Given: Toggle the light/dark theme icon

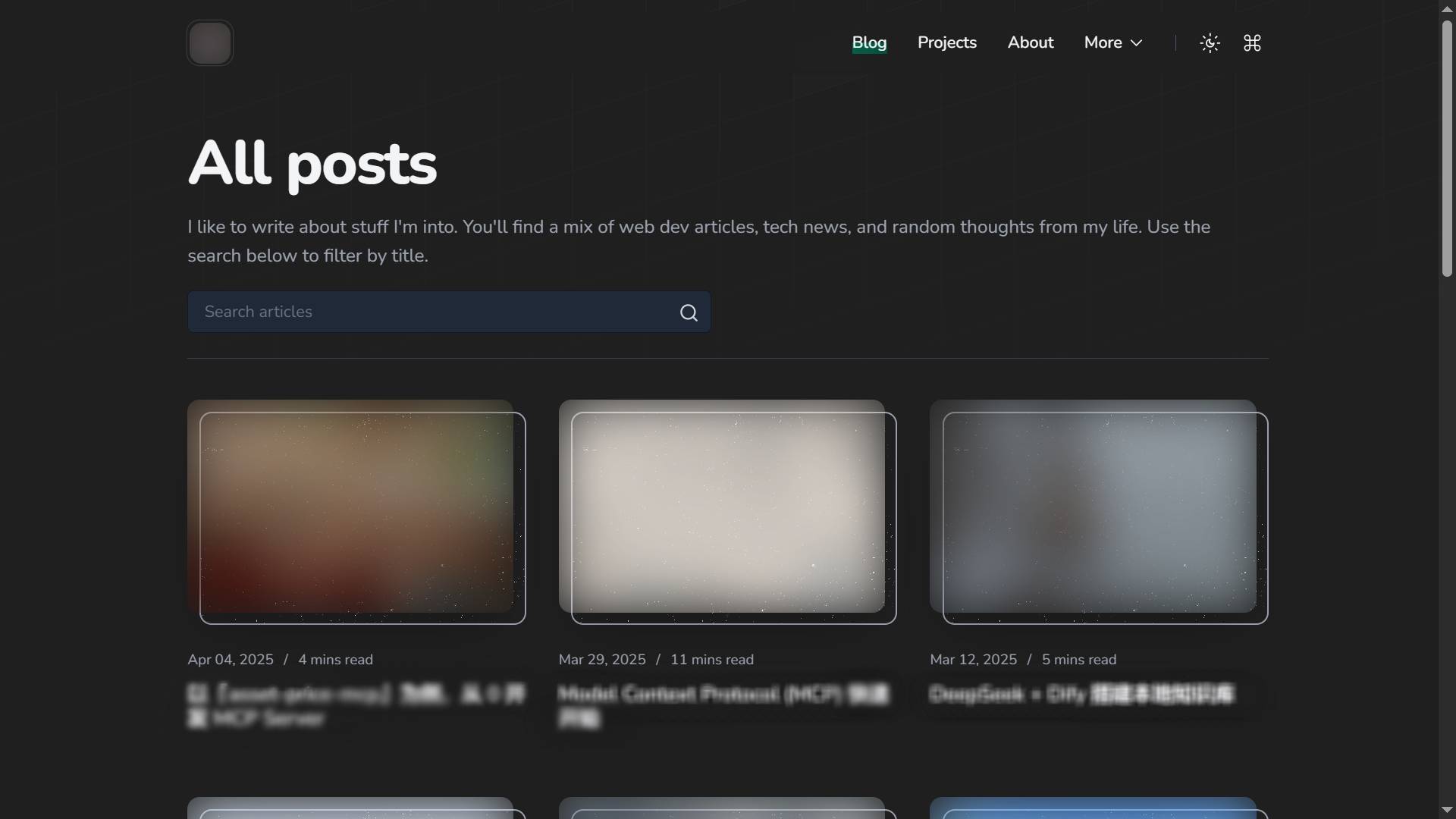Looking at the screenshot, I should point(1210,43).
